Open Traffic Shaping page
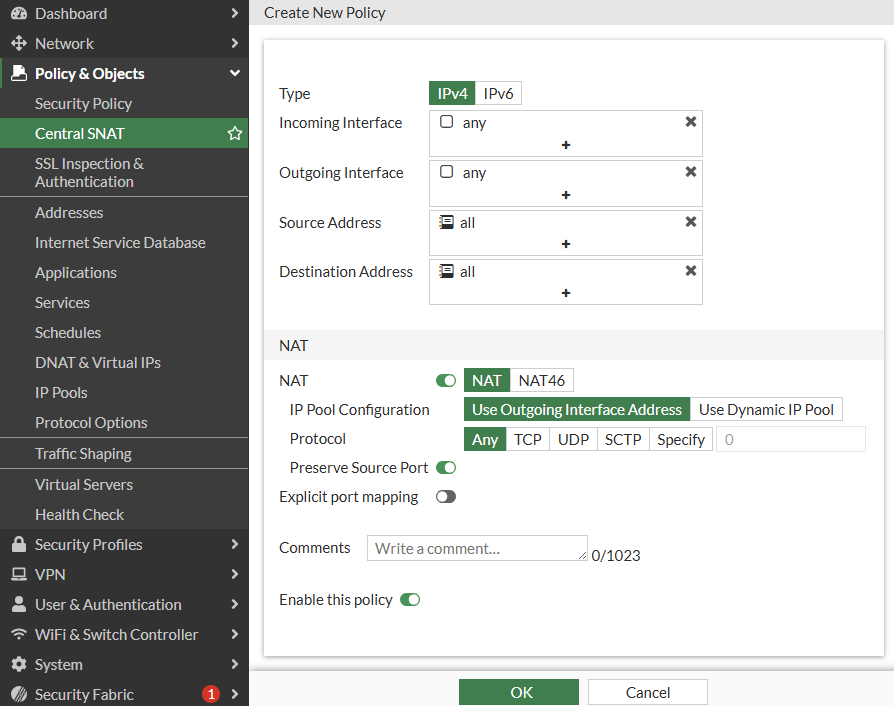The height and width of the screenshot is (706, 894). click(124, 453)
